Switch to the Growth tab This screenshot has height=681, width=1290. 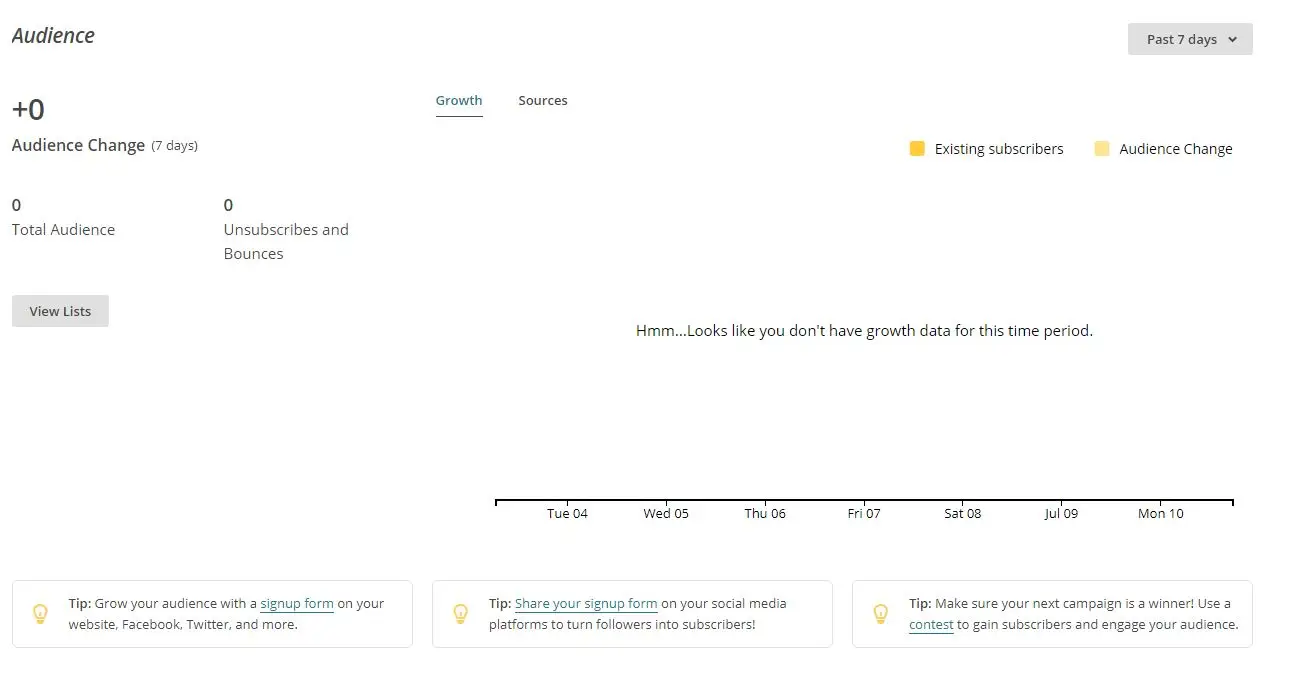[x=459, y=100]
